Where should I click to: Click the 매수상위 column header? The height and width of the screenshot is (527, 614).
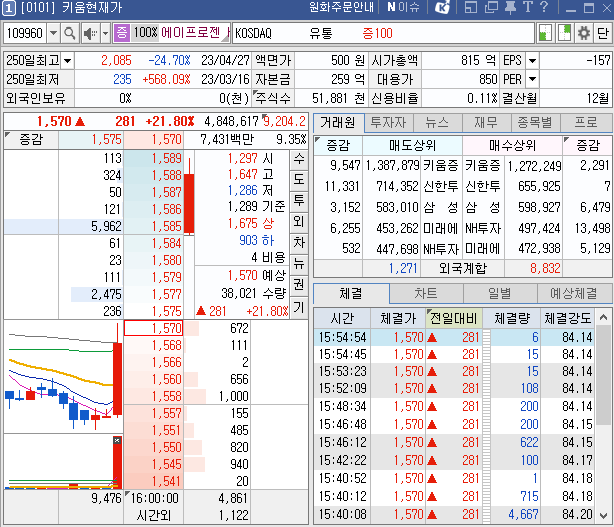tap(512, 146)
